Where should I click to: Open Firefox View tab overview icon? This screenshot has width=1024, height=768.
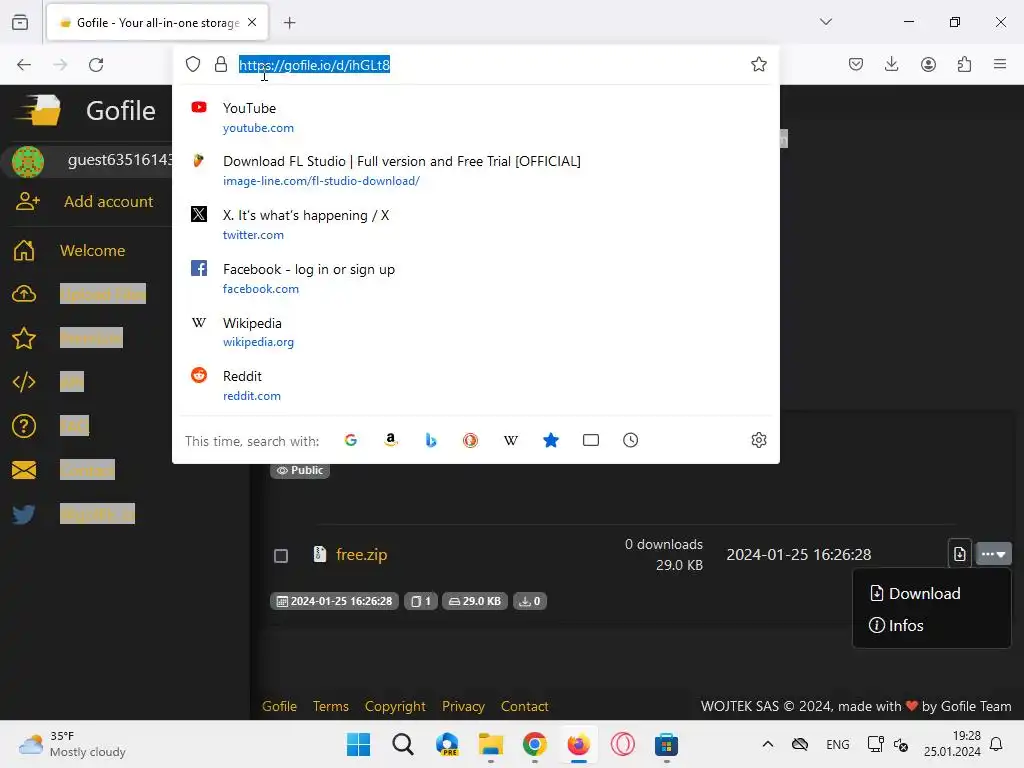coord(20,23)
